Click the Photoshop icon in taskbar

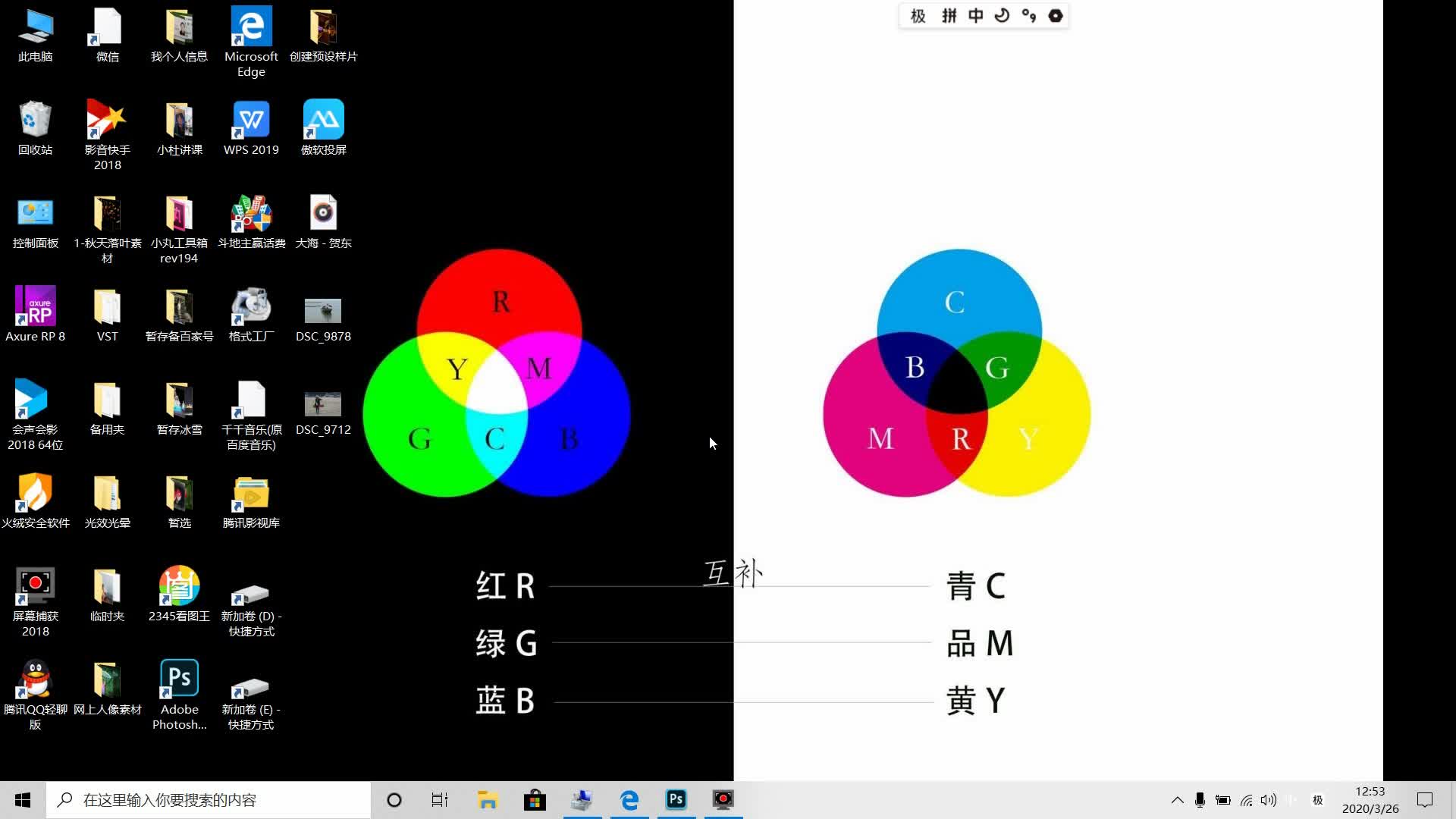(x=676, y=799)
